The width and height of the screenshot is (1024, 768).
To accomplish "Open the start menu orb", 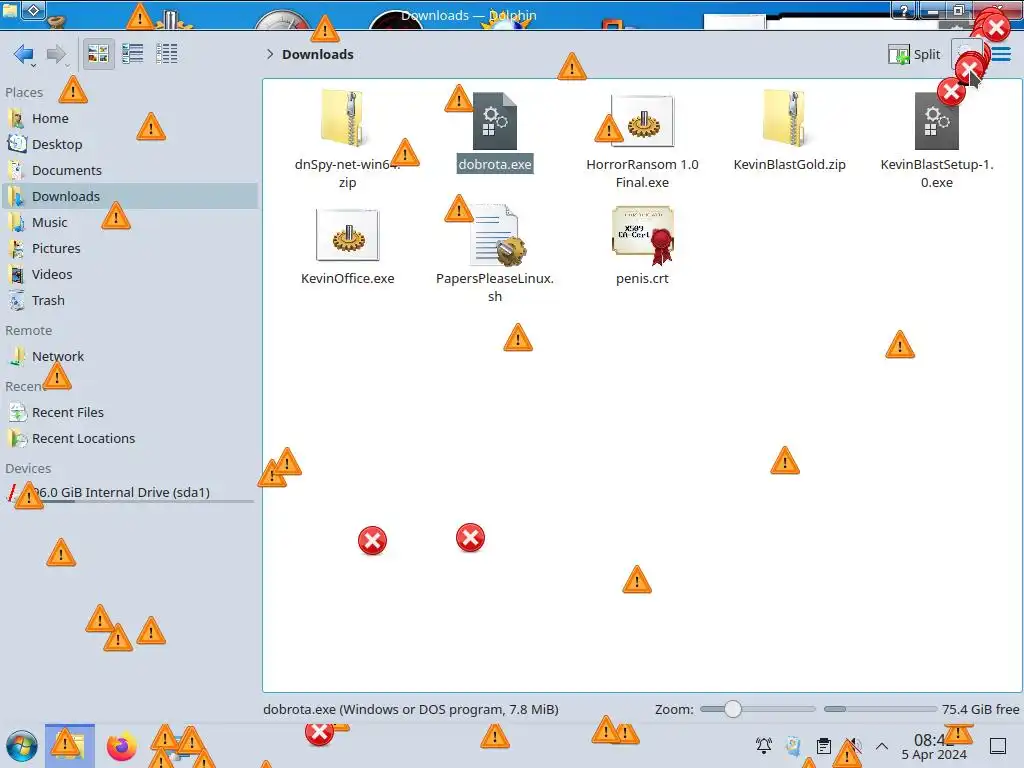I will coord(22,746).
